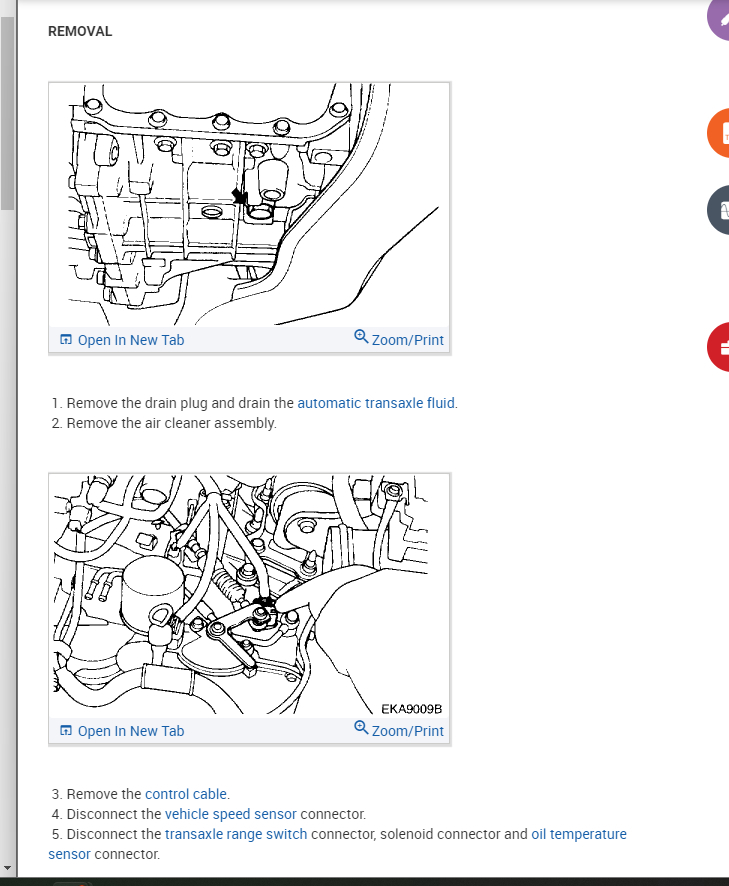Click magnifier icon under EKA9009B diagram
Viewport: 729px width, 886px height.
click(361, 728)
